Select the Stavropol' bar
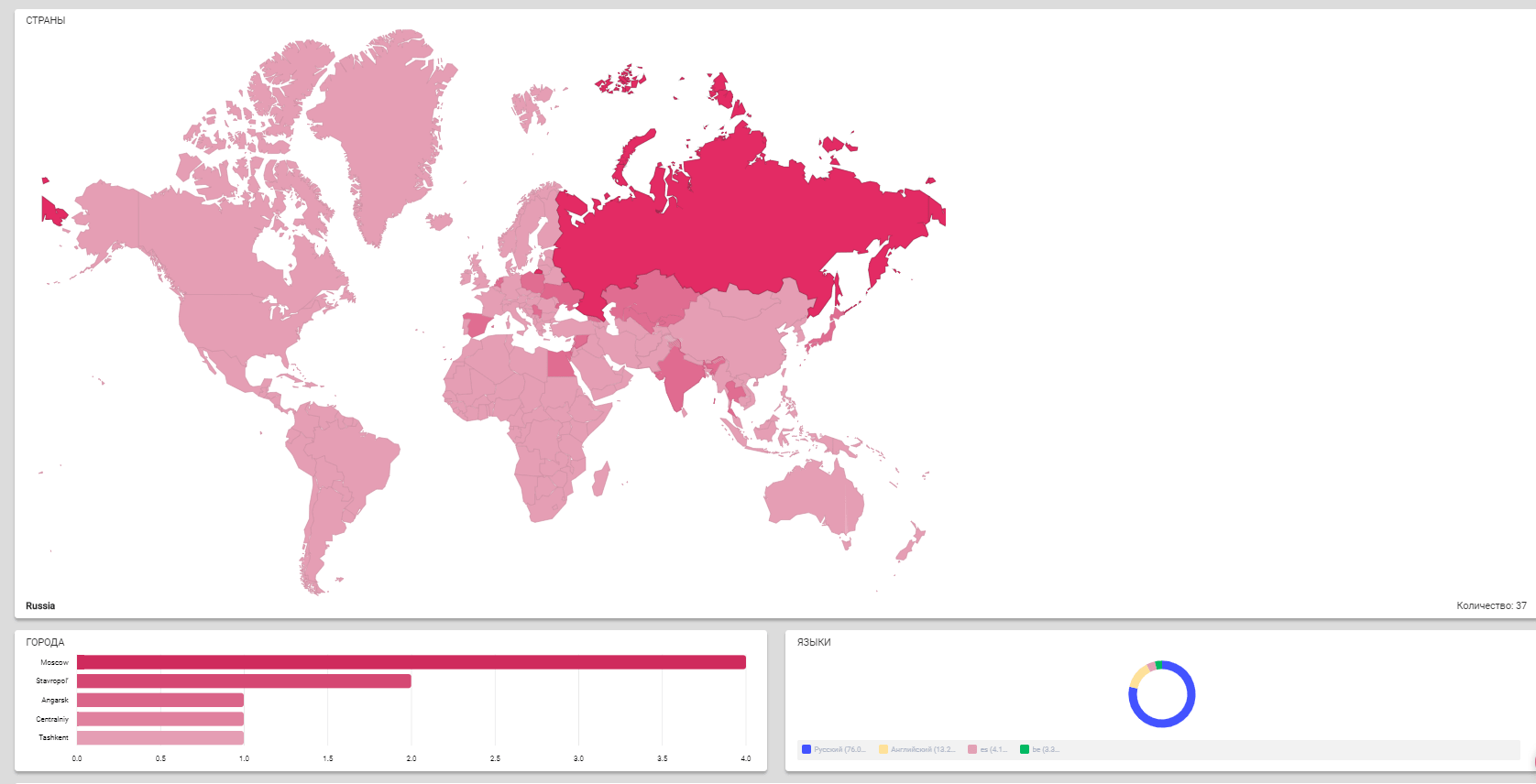1536x784 pixels. pyautogui.click(x=244, y=681)
